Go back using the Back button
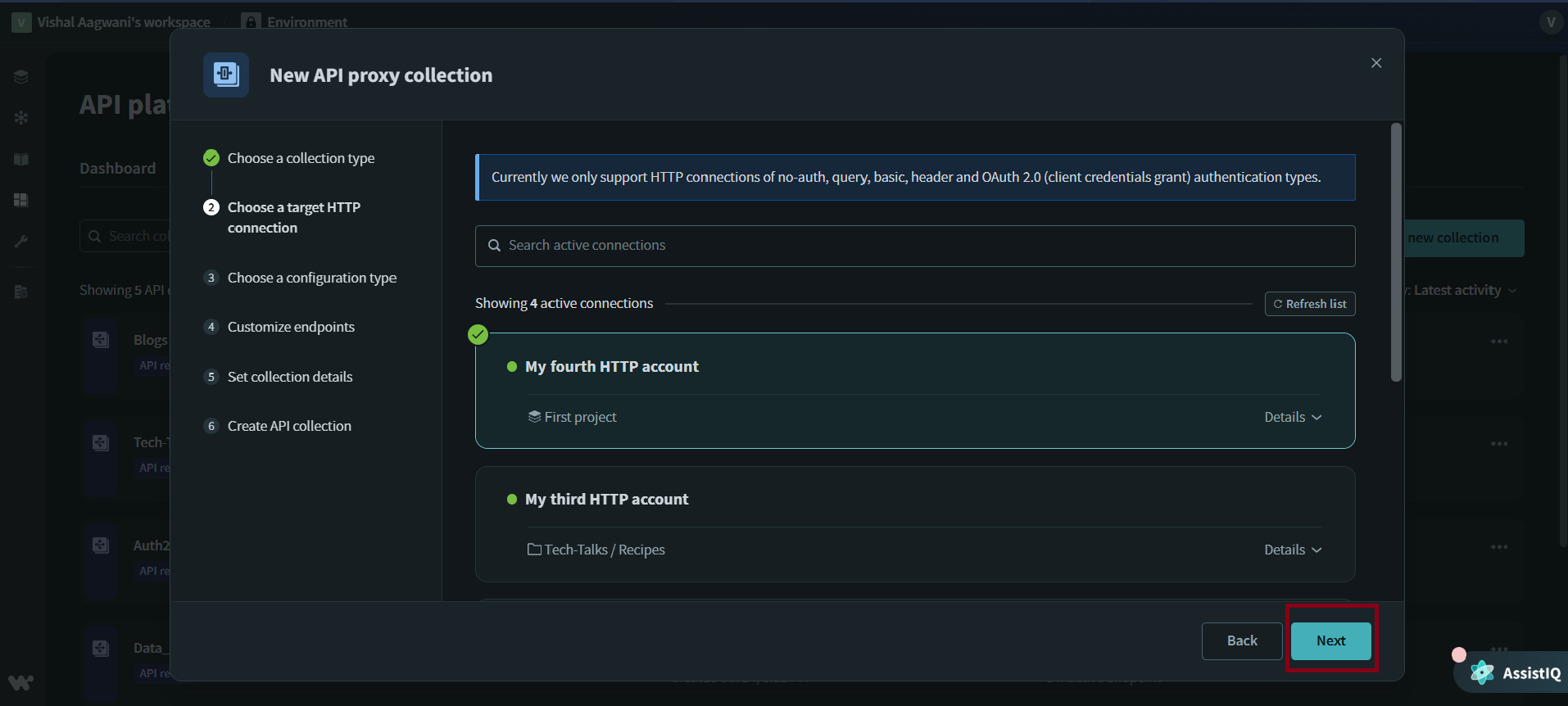The width and height of the screenshot is (1568, 706). click(x=1241, y=641)
